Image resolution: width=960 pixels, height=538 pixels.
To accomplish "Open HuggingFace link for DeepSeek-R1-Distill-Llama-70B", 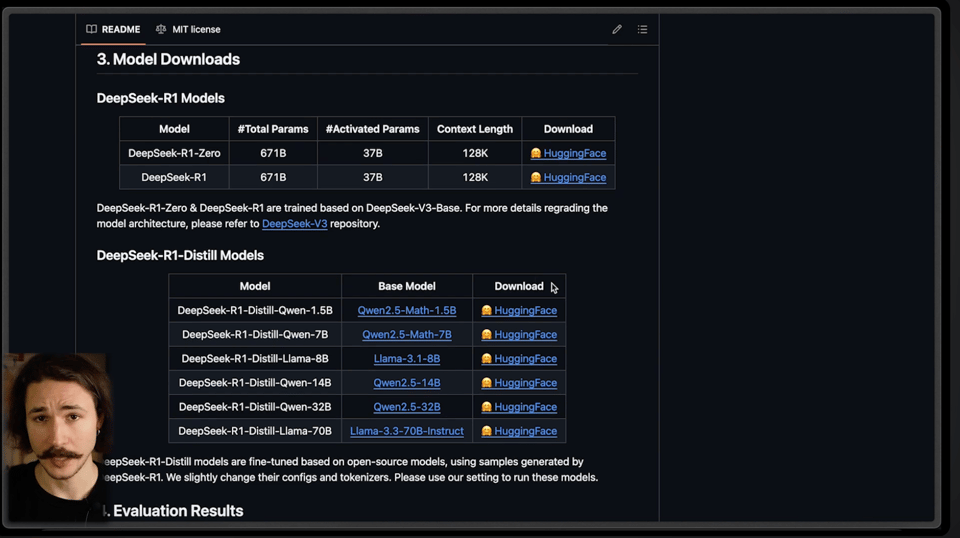I will (519, 431).
